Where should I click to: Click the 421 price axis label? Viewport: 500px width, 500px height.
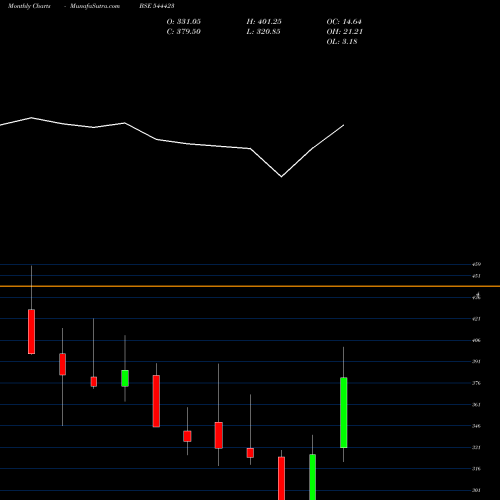click(477, 319)
